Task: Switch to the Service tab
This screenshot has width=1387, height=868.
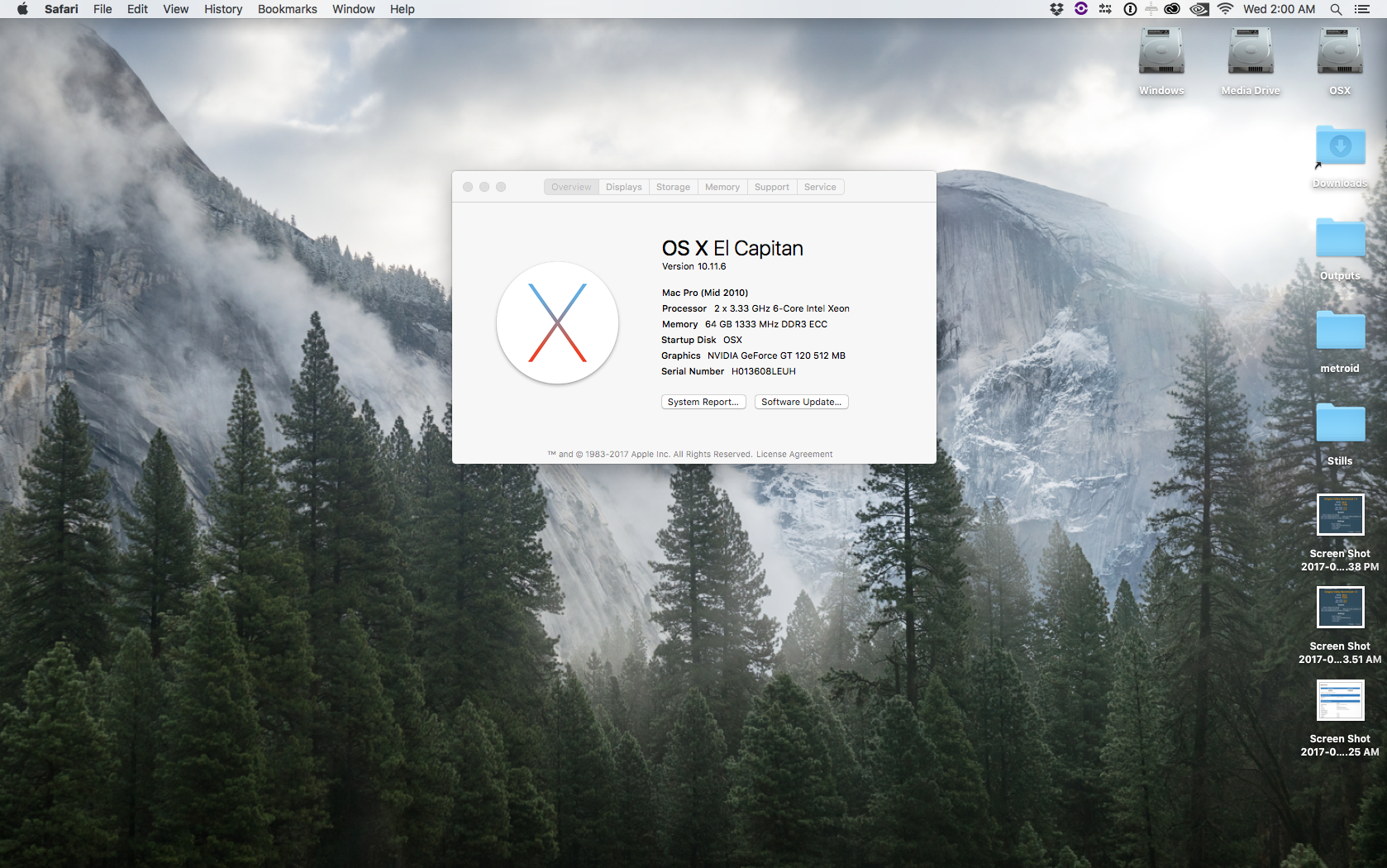Action: click(x=820, y=187)
